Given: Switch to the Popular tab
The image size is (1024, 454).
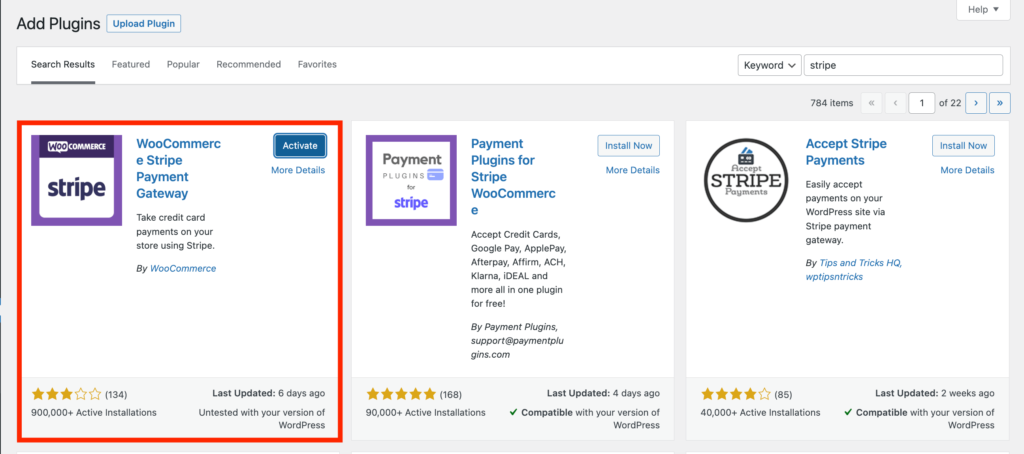Looking at the screenshot, I should (183, 65).
